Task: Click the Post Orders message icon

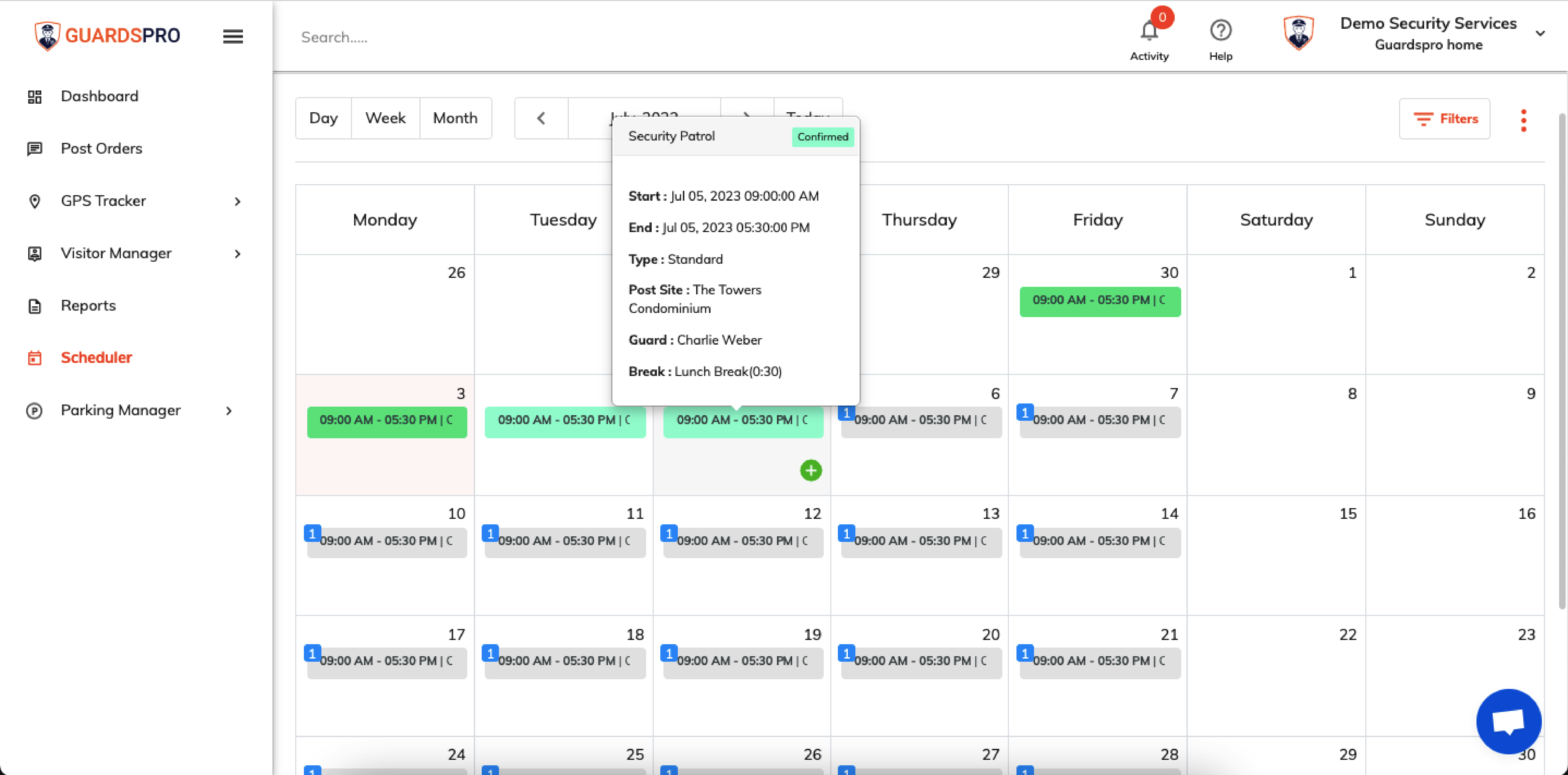Action: 35,149
